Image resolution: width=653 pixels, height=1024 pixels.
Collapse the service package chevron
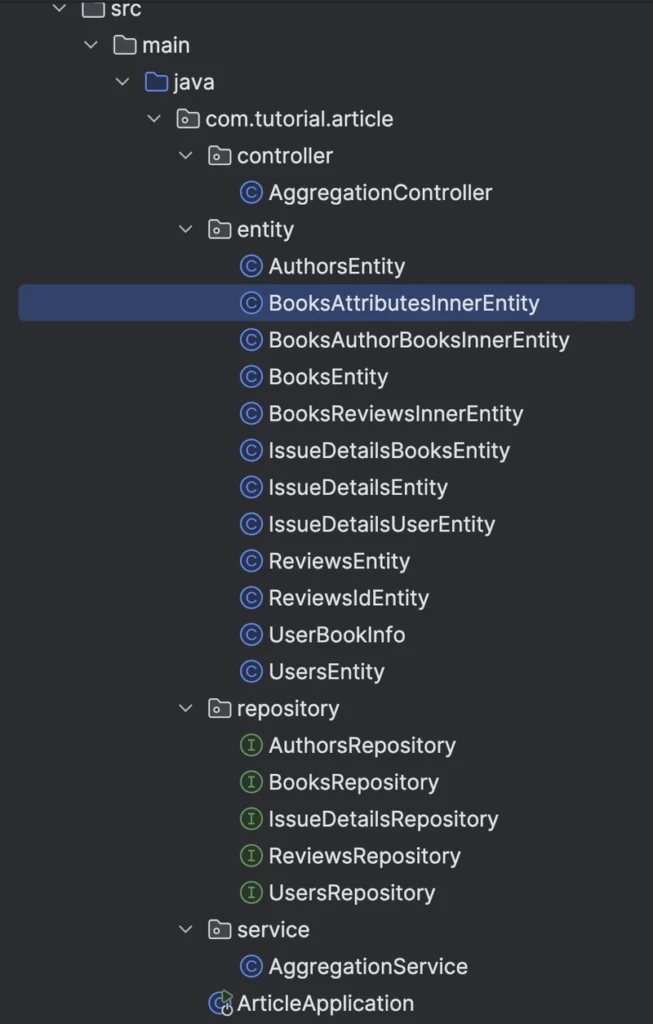tap(186, 930)
